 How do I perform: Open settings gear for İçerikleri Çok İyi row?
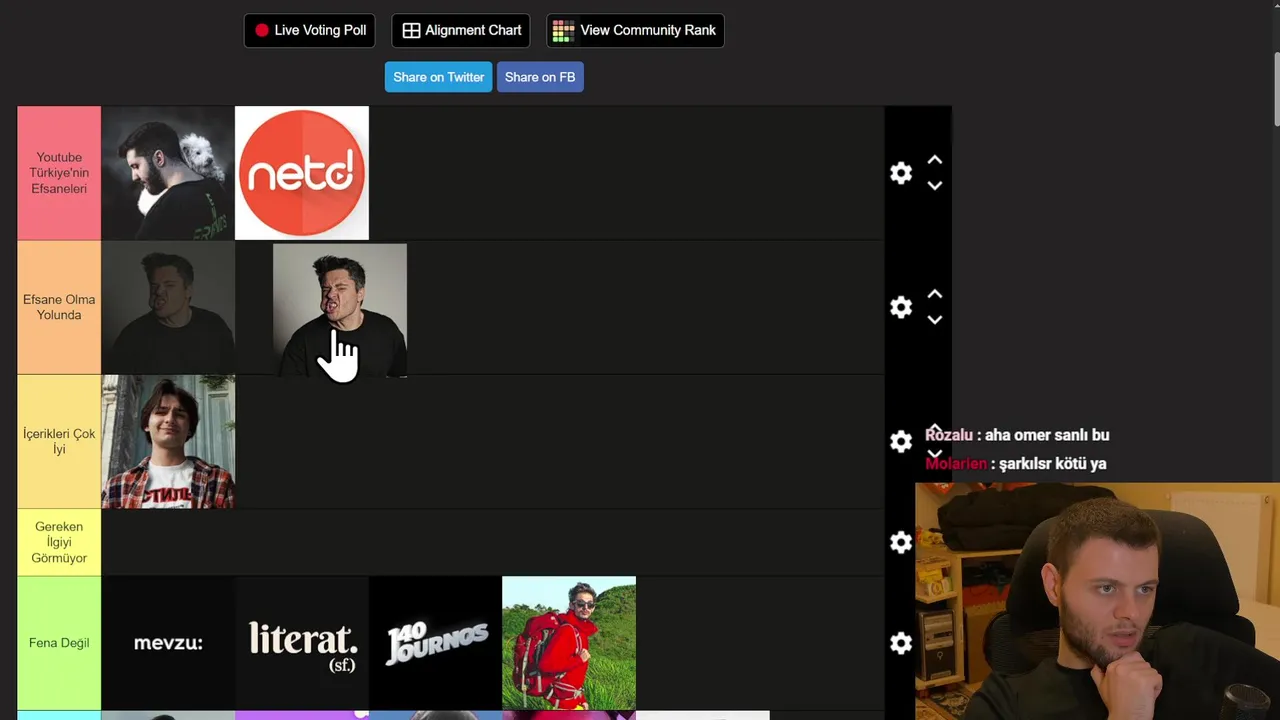pos(901,441)
